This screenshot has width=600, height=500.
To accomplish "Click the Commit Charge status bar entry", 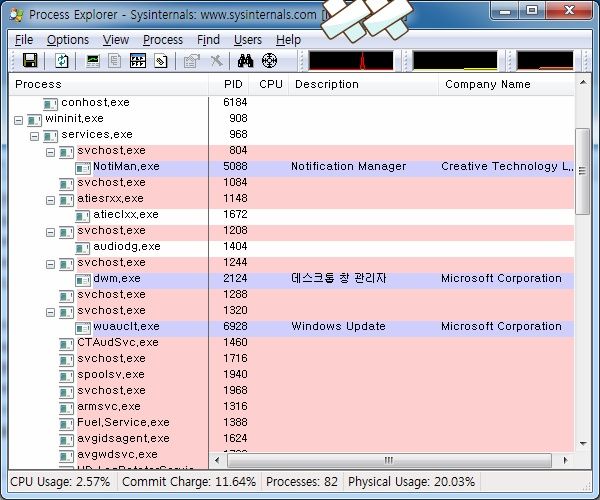I will [189, 481].
